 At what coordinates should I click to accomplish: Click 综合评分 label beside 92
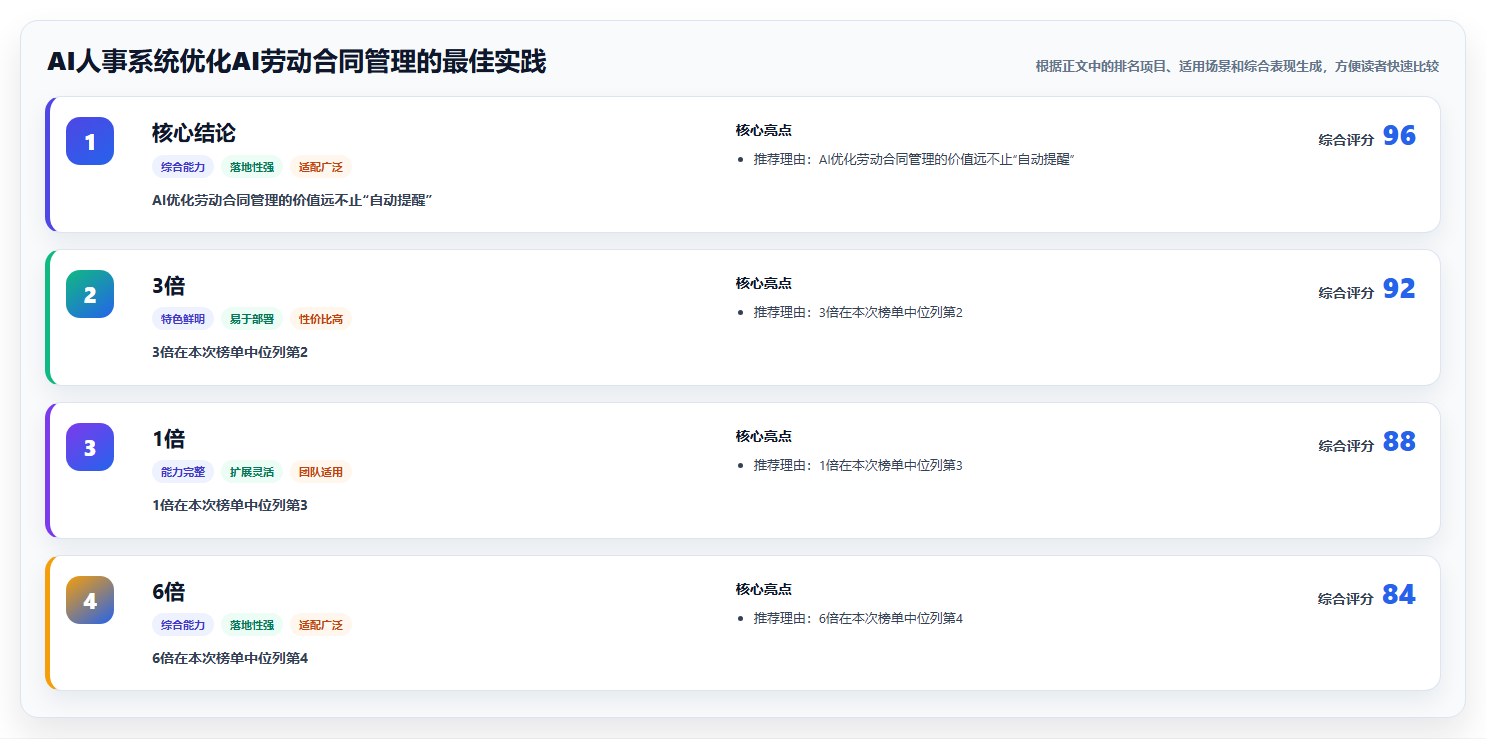point(1346,293)
